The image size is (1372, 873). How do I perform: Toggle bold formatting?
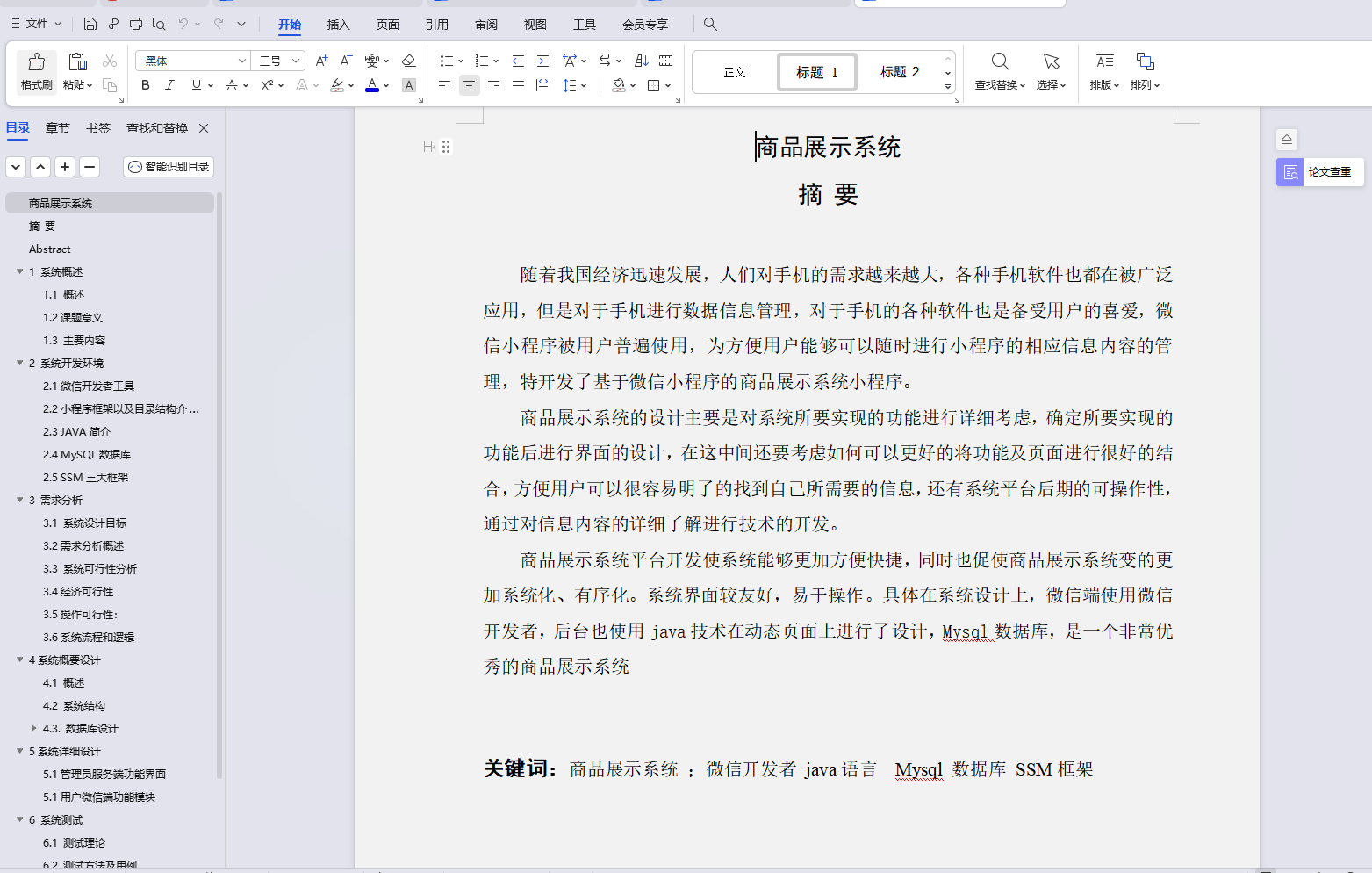point(145,85)
